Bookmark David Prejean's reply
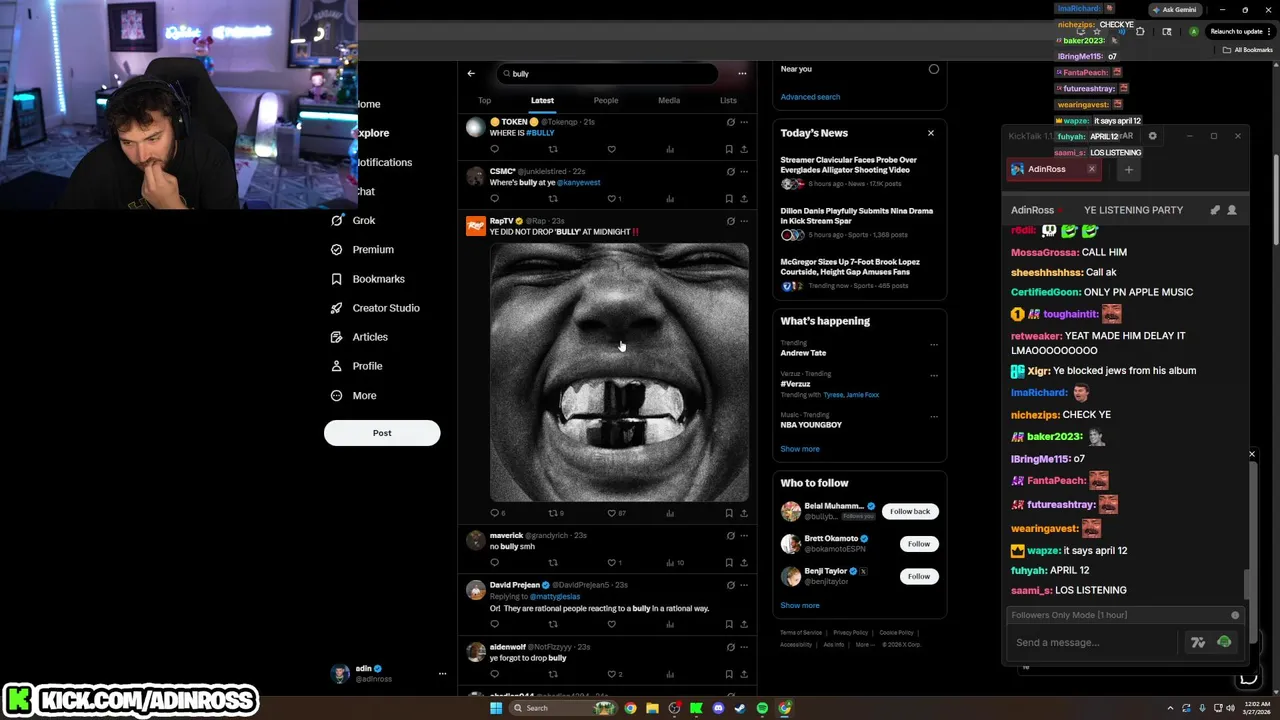The height and width of the screenshot is (720, 1280). click(729, 624)
